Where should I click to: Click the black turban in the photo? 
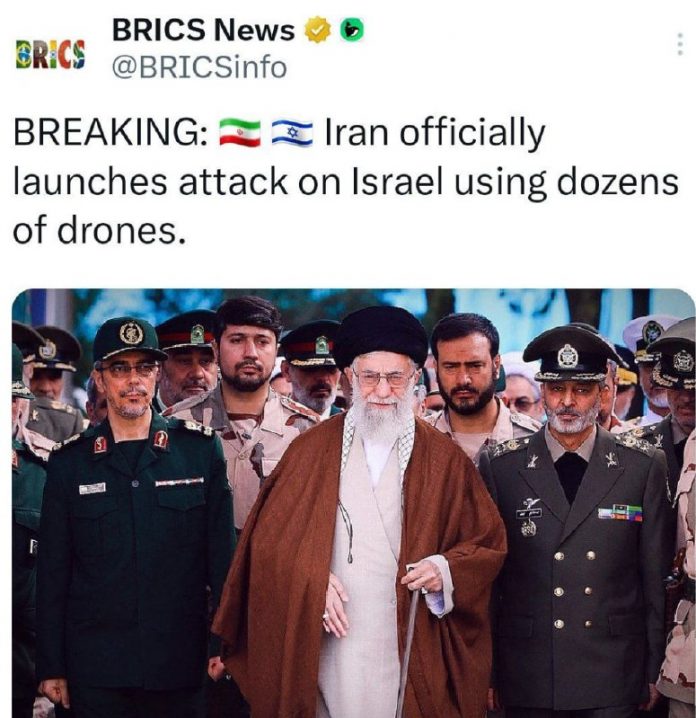(x=381, y=335)
